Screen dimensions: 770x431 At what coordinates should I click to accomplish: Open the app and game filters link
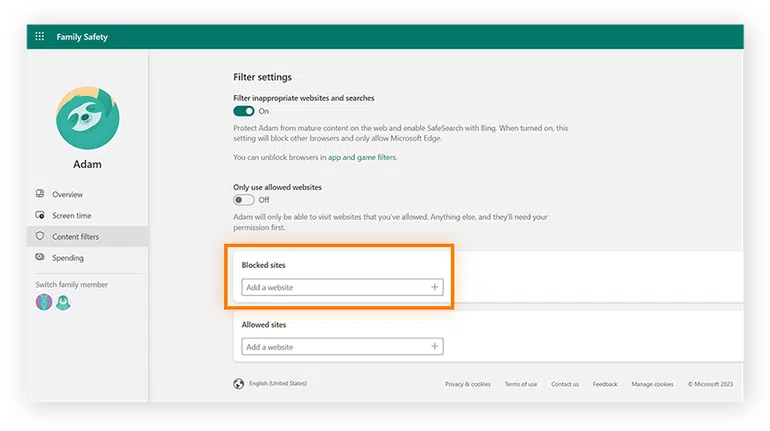click(361, 157)
